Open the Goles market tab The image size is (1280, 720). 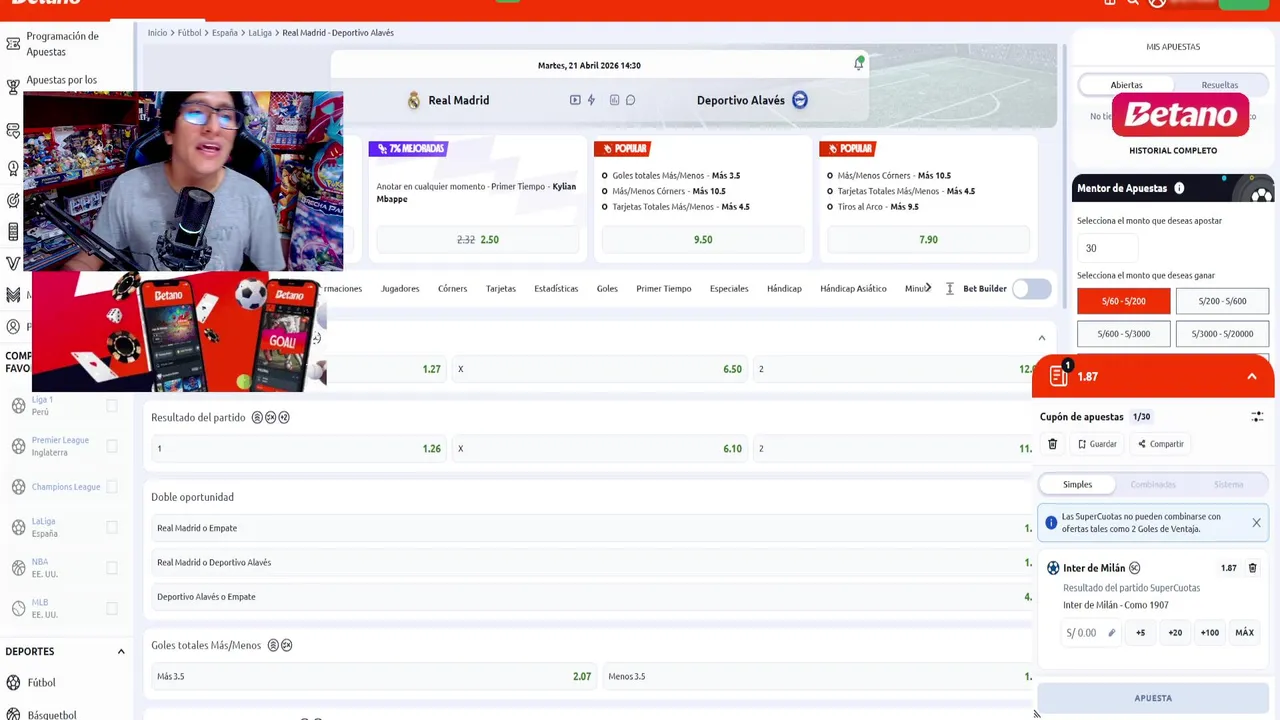607,288
